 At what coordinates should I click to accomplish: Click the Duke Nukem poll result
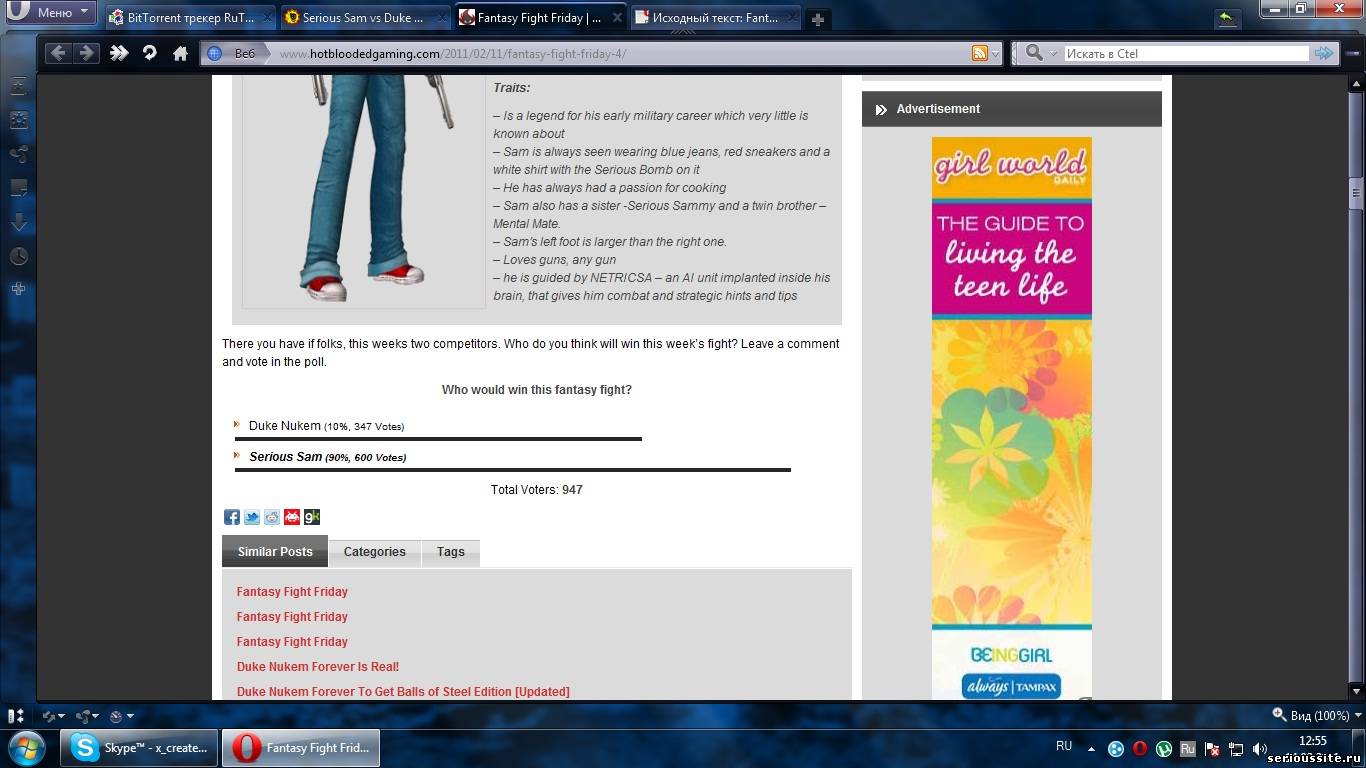click(x=326, y=426)
